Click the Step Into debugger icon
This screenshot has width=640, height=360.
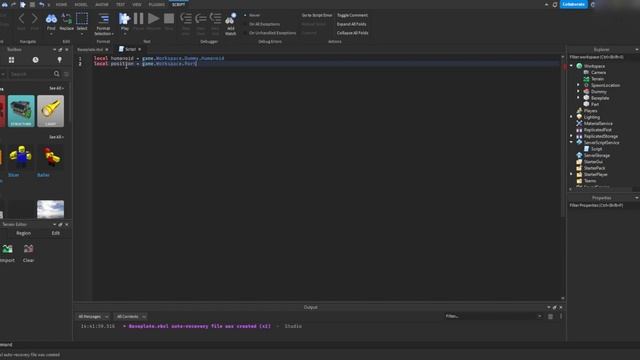[186, 18]
